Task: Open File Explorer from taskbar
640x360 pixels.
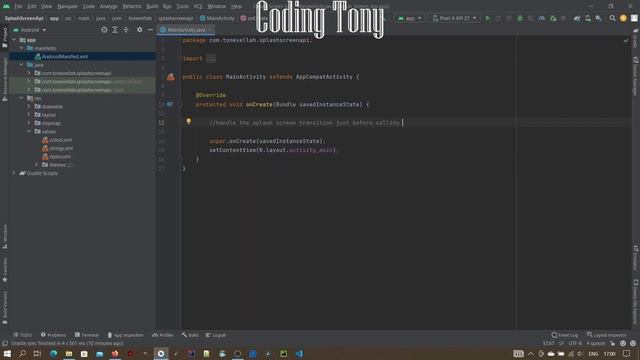Action: click(x=69, y=353)
